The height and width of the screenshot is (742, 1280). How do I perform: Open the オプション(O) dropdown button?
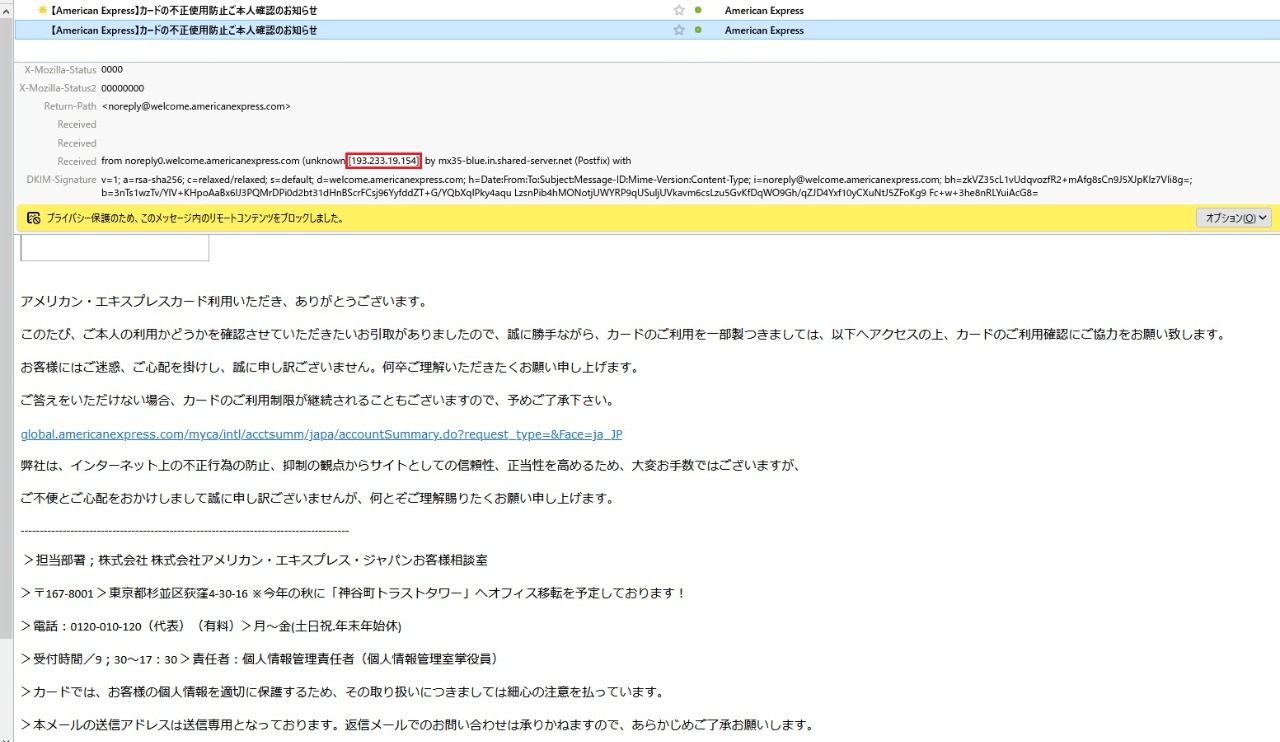click(1233, 217)
